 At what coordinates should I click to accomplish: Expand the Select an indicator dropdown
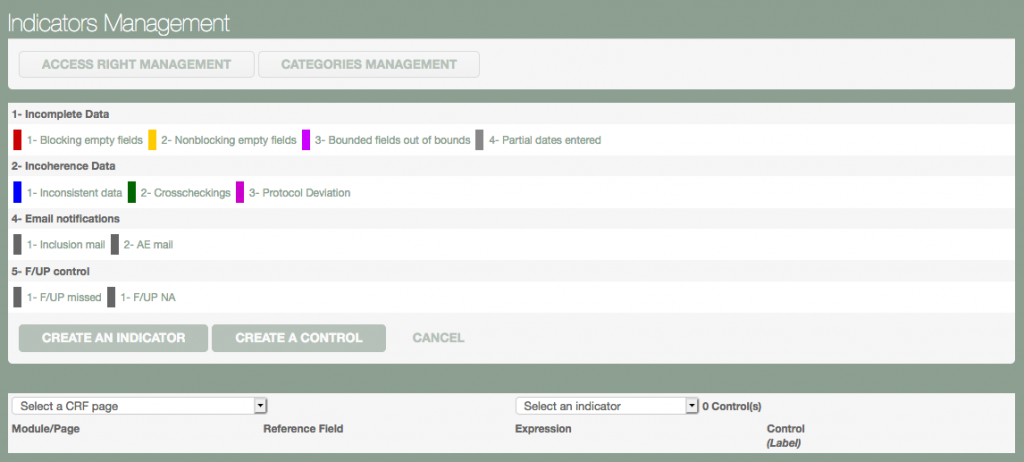click(x=606, y=406)
